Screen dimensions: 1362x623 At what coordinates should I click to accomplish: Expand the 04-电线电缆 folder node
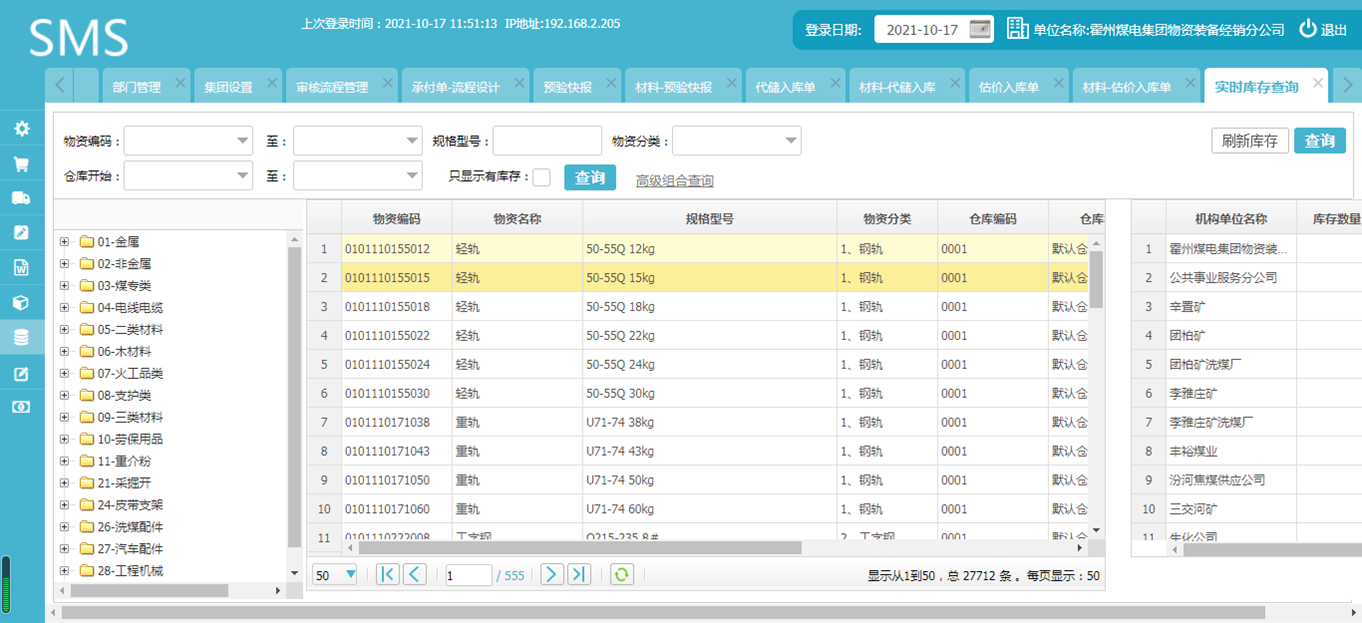click(64, 308)
